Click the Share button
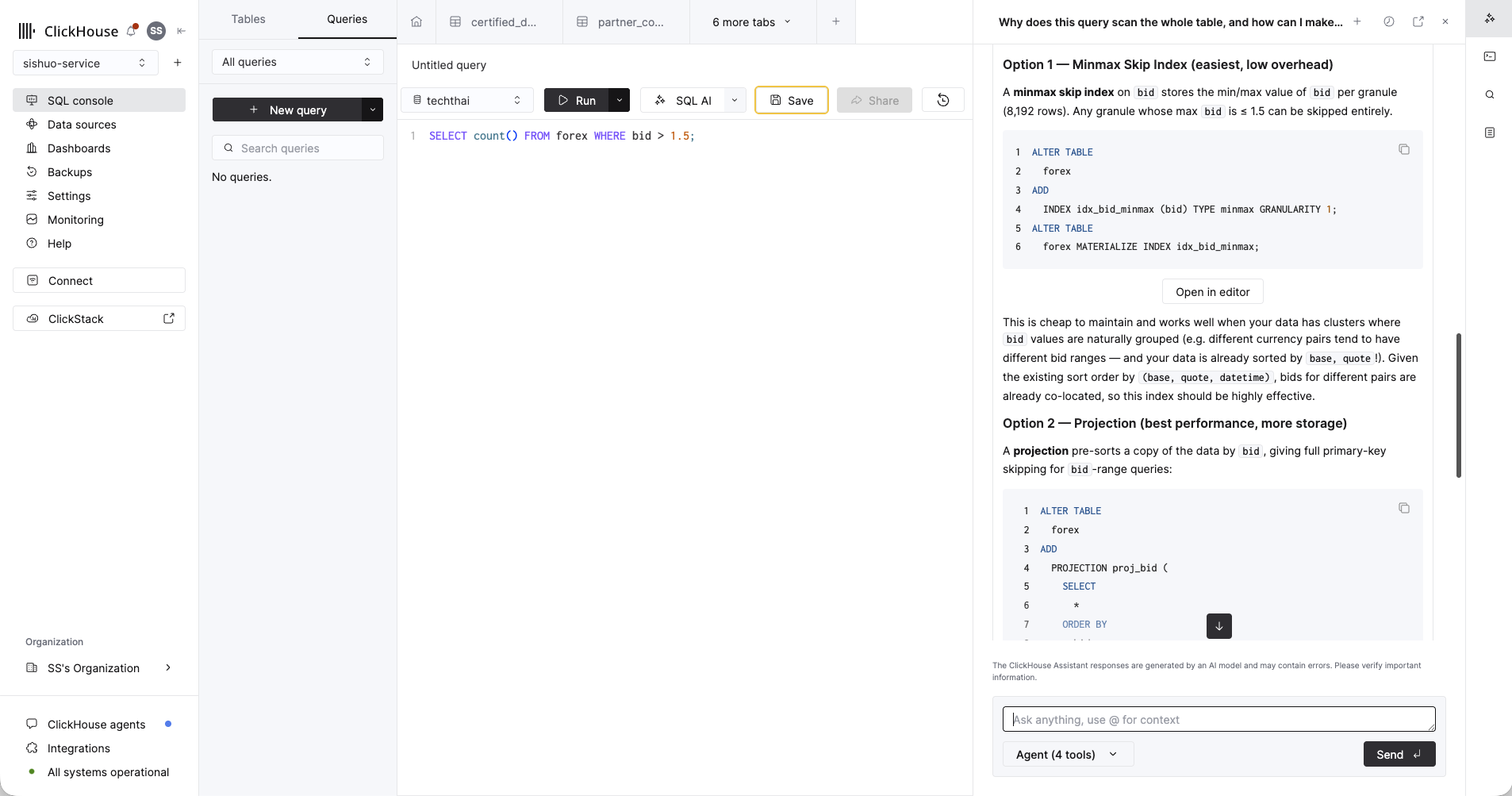Image resolution: width=1512 pixels, height=796 pixels. (x=874, y=100)
